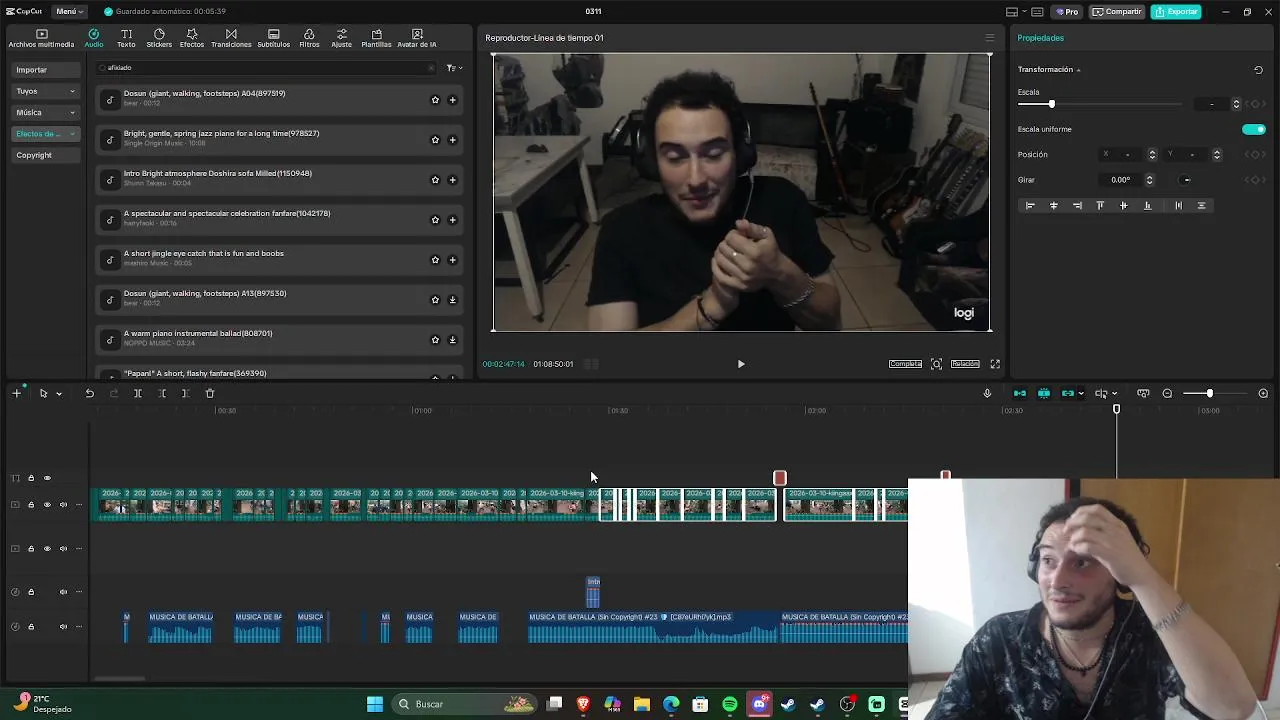The image size is (1280, 720).
Task: Open the Plantillas tab
Action: tap(376, 38)
